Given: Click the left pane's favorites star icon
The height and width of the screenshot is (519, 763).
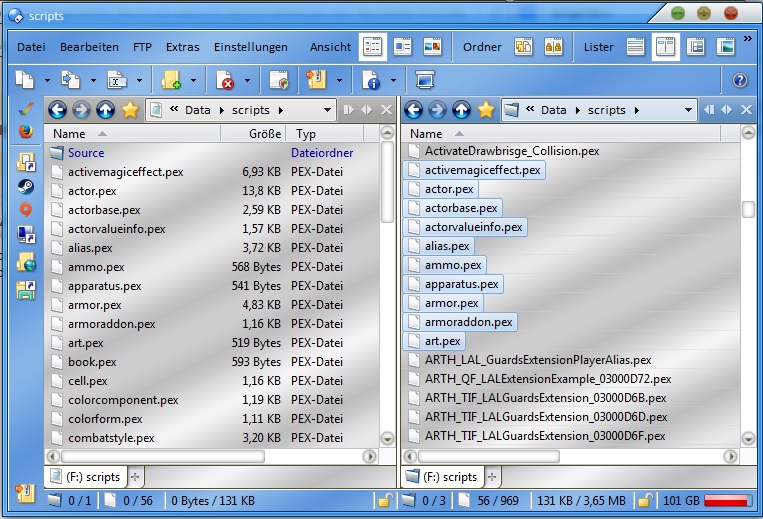Looking at the screenshot, I should pyautogui.click(x=130, y=110).
